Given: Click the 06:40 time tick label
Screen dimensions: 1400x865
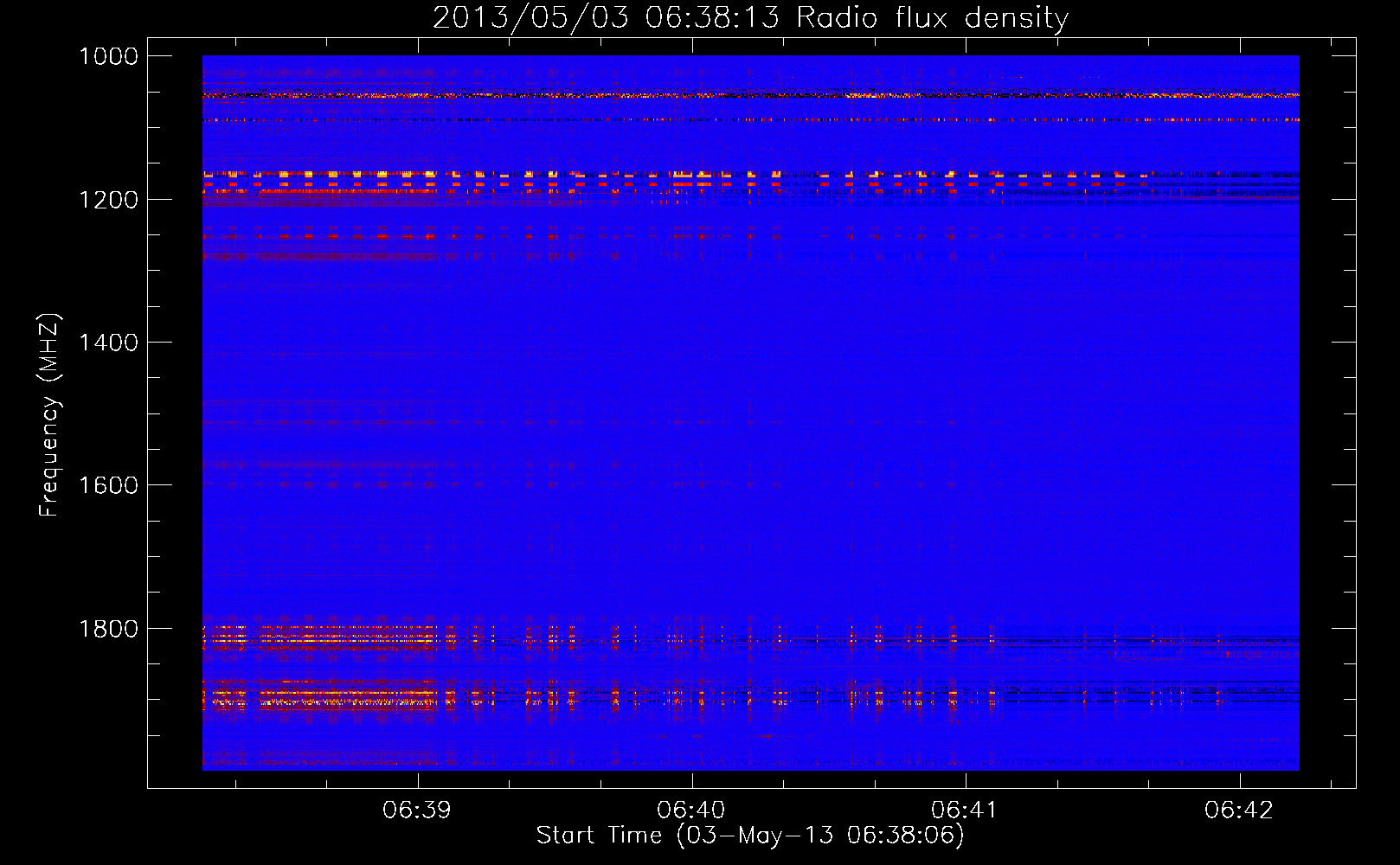Looking at the screenshot, I should pyautogui.click(x=691, y=810).
